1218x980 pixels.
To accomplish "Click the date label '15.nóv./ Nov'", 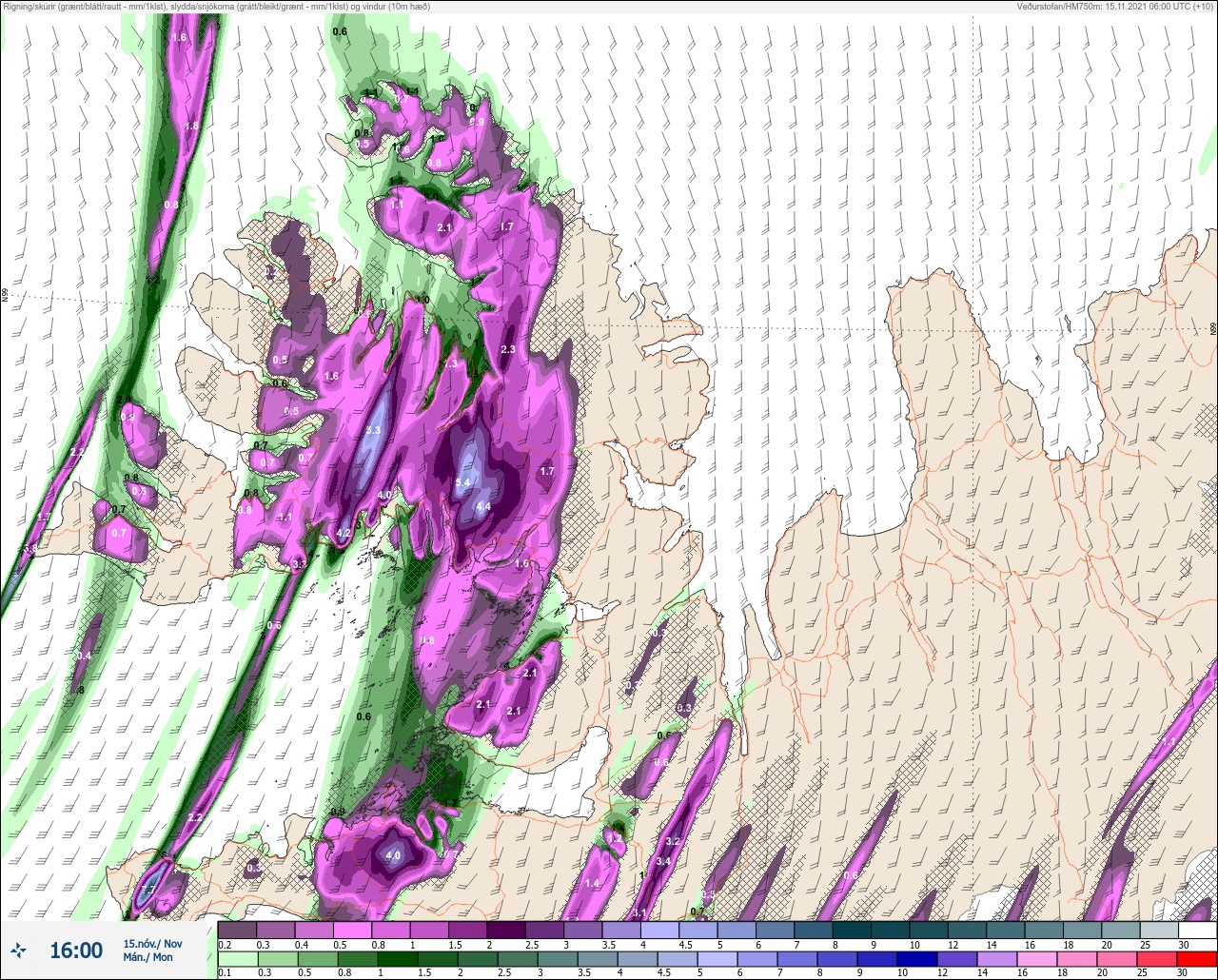I will (152, 943).
